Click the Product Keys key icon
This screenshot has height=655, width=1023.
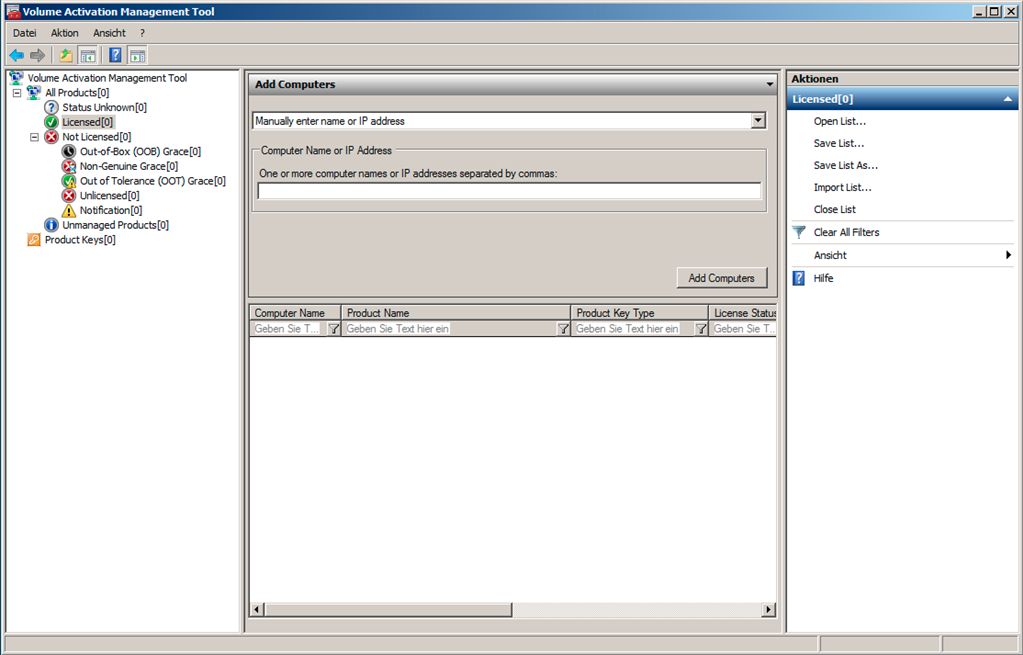coord(34,239)
